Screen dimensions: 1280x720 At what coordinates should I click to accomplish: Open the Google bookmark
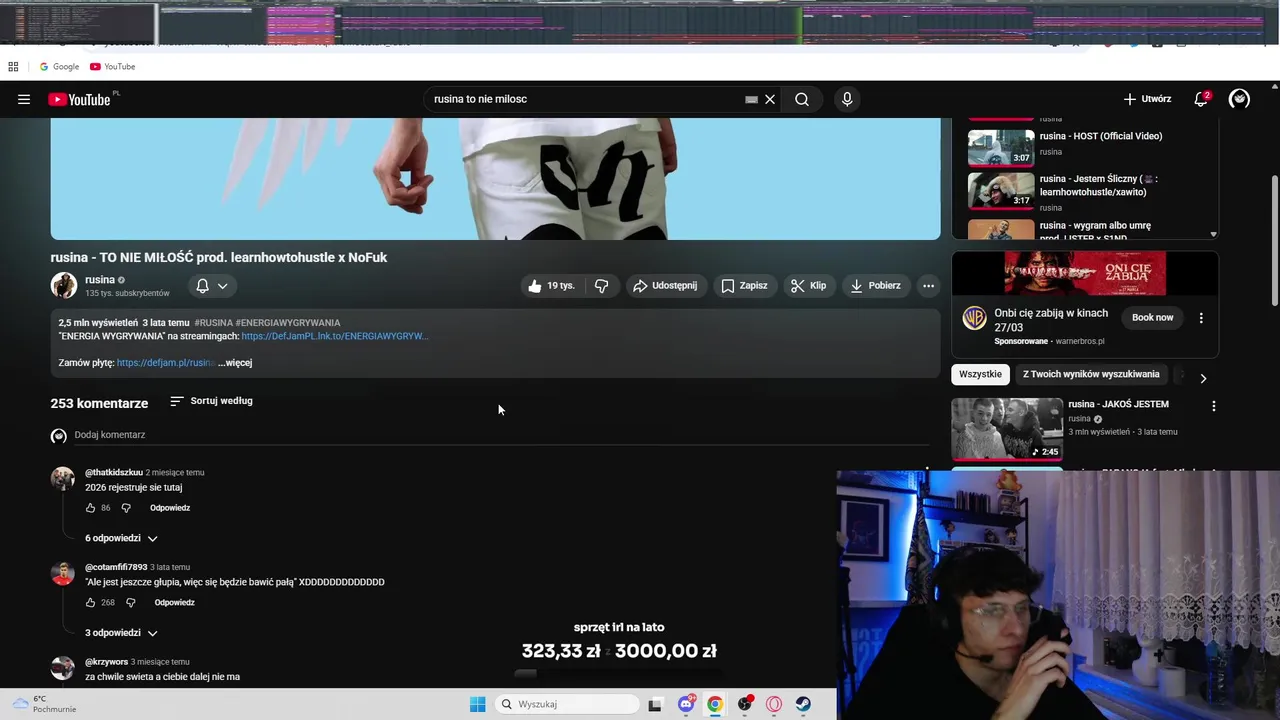pos(59,67)
